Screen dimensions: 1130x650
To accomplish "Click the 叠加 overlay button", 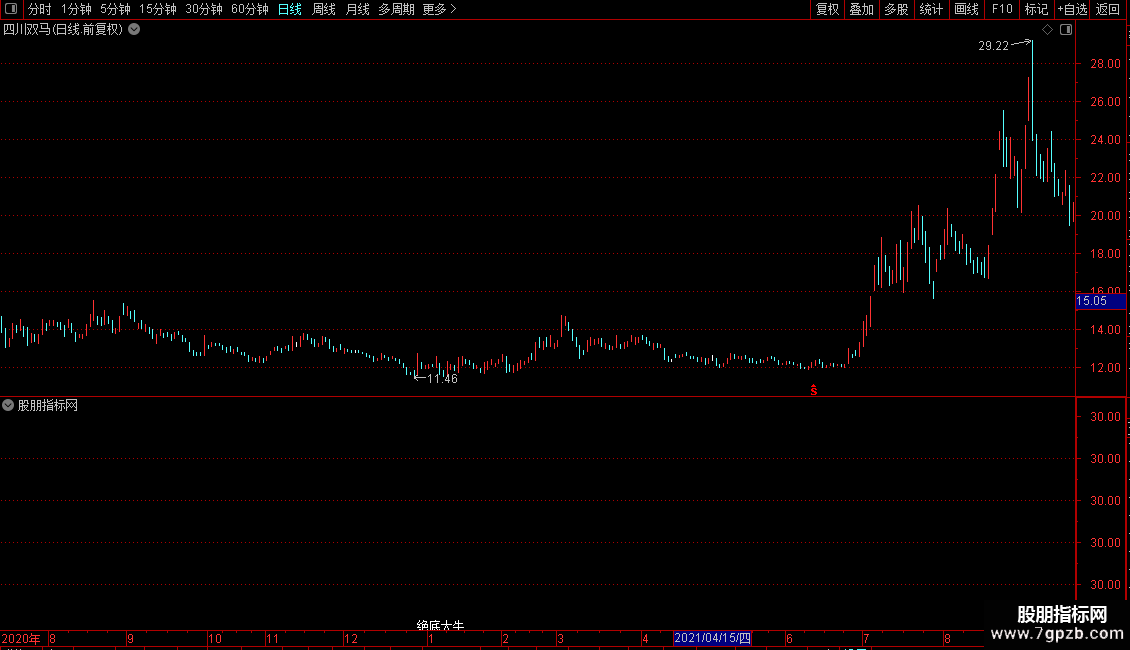I will [x=862, y=9].
